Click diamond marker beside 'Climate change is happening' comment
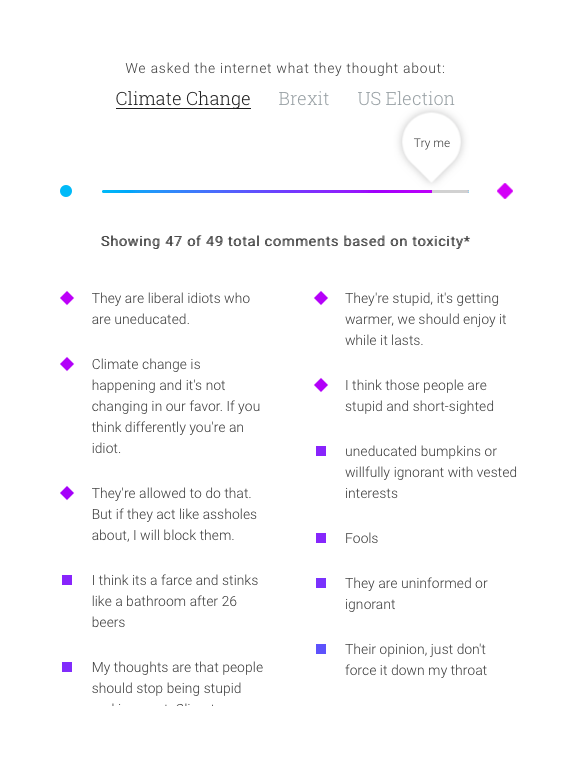This screenshot has height=767, width=570. pos(67,364)
